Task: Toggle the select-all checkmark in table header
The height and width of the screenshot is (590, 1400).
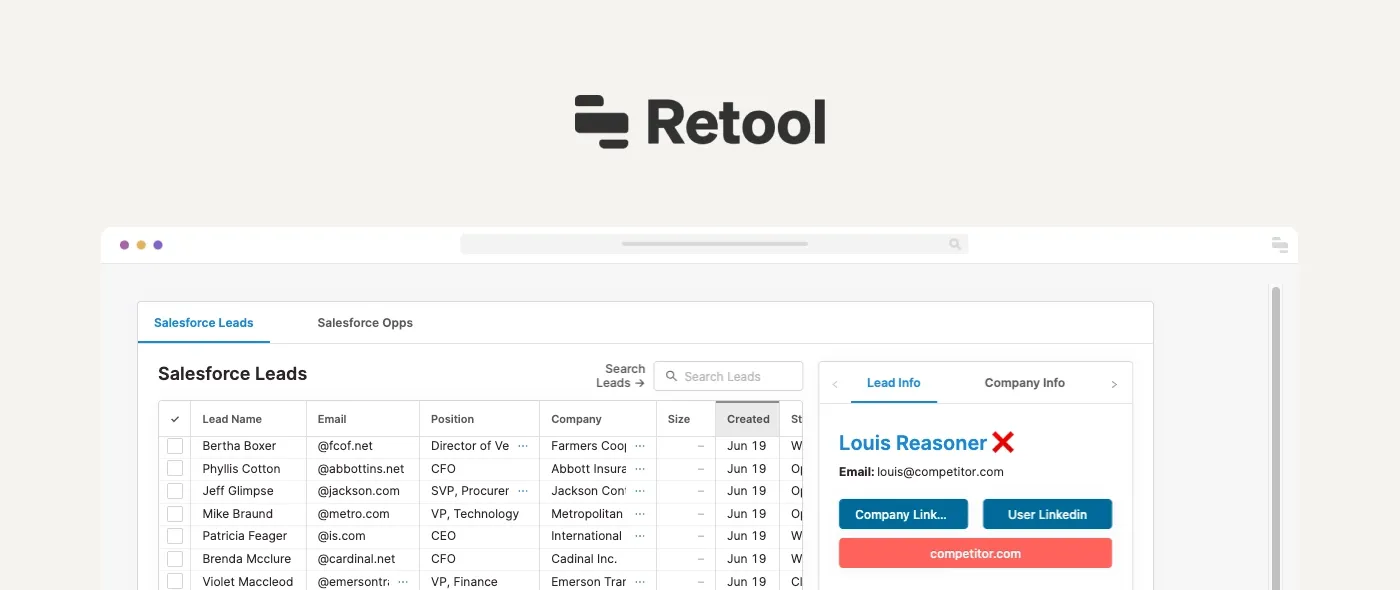Action: 175,419
